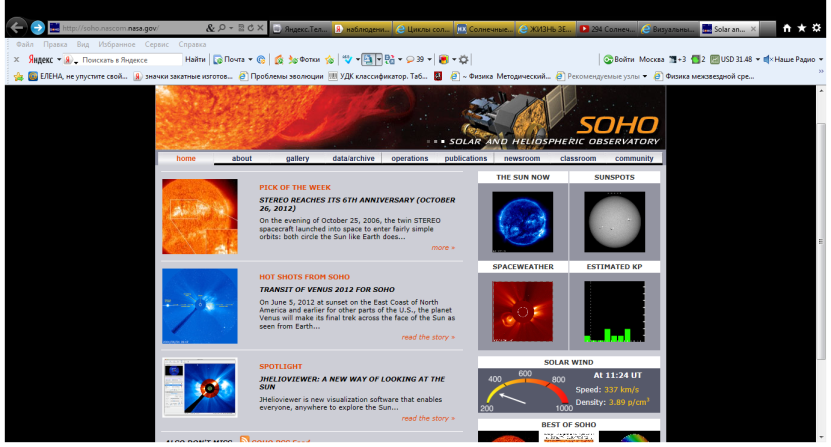831x447 pixels.
Task: Open SOHO RSS feed icon
Action: click(x=244, y=439)
